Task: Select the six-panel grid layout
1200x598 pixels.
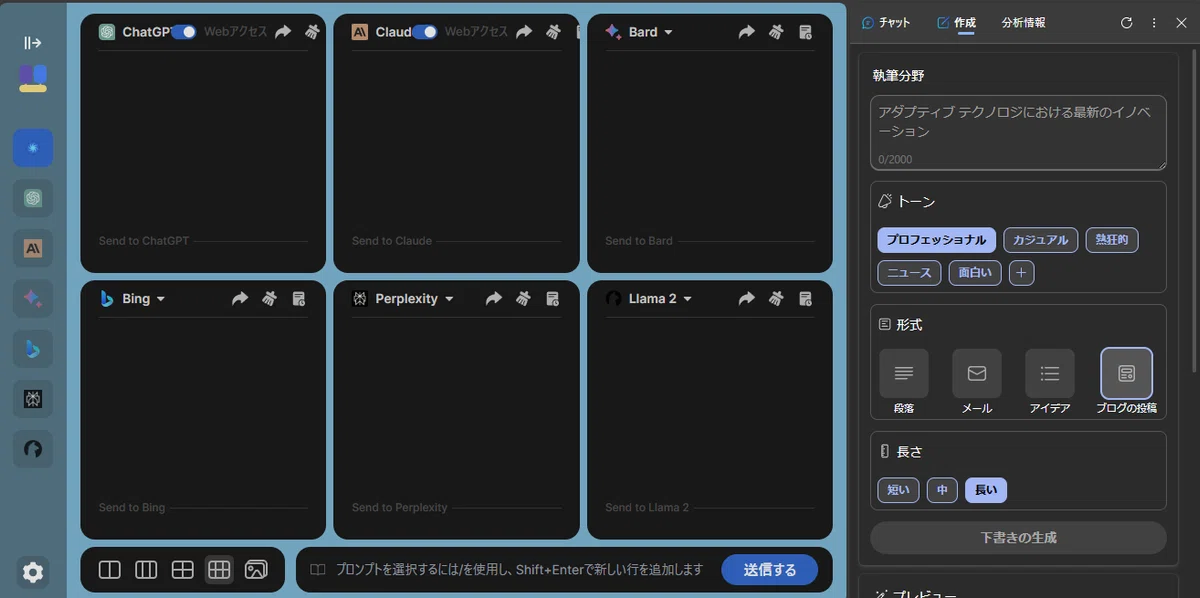Action: (219, 569)
